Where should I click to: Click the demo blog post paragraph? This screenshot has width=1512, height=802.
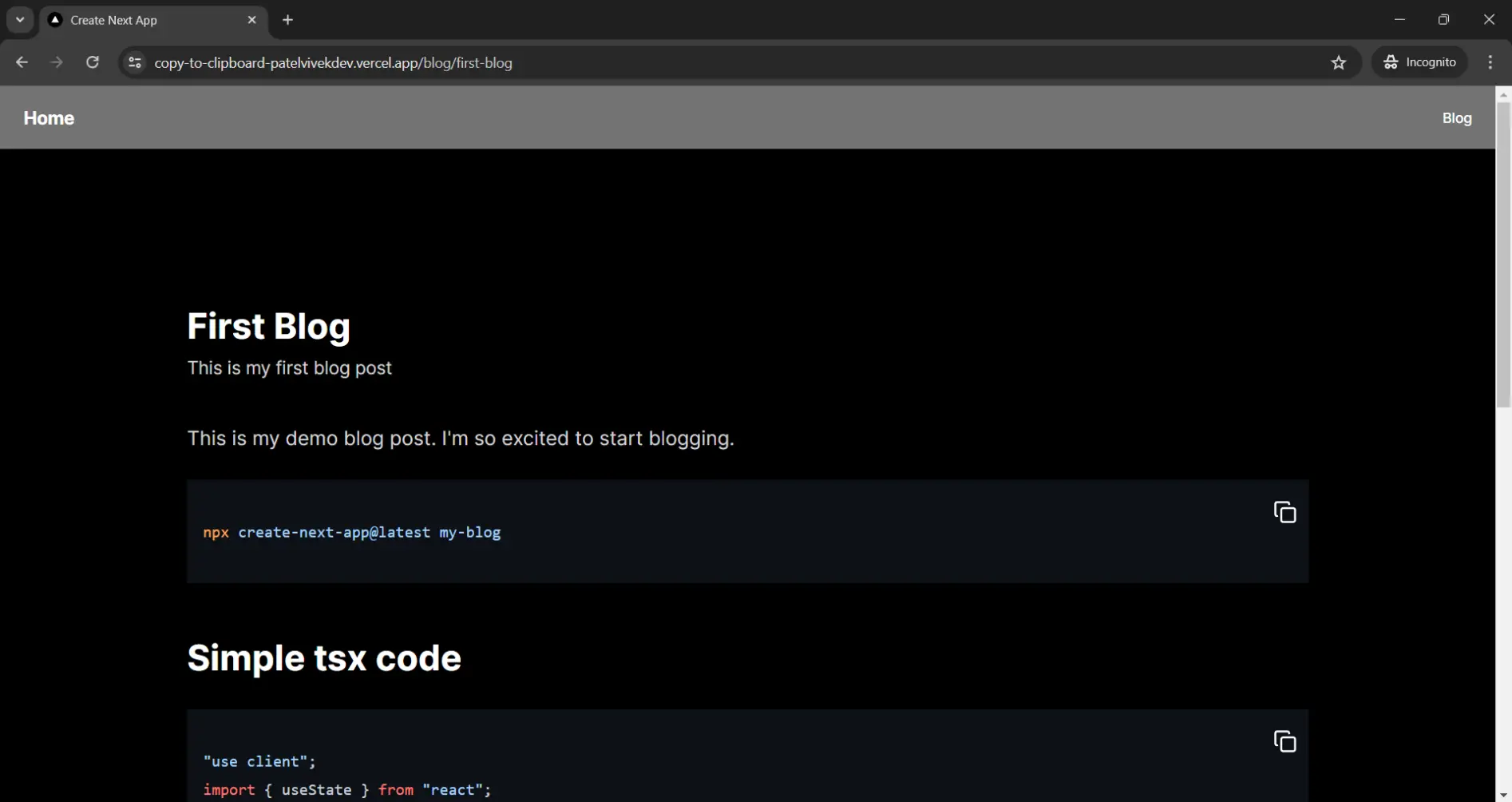461,439
